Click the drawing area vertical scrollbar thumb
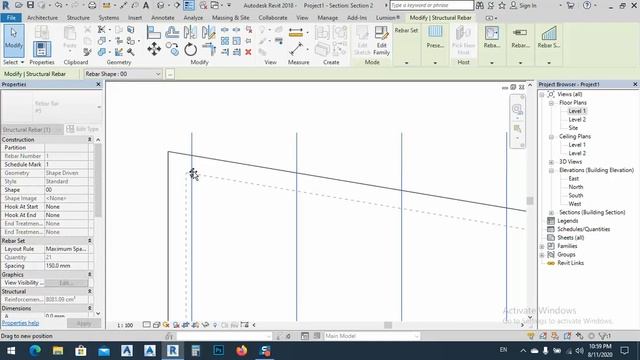640x360 pixels. tap(530, 201)
